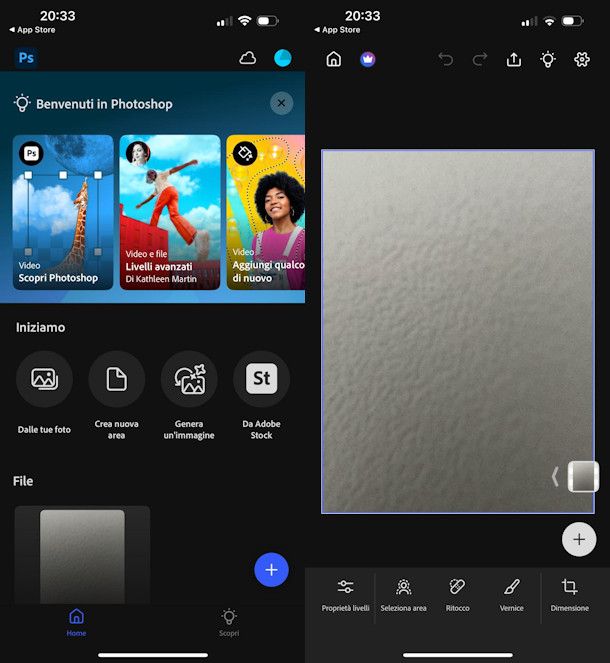Tap the Crea nuova area icon
The height and width of the screenshot is (663, 610).
tap(117, 378)
